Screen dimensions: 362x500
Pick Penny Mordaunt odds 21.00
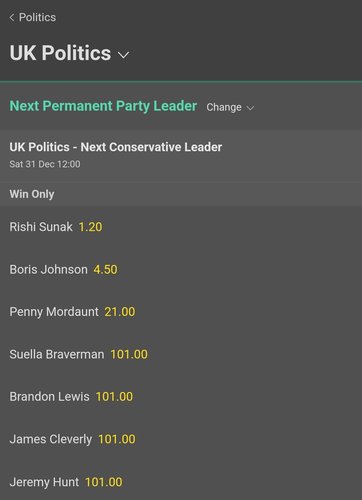(x=120, y=312)
